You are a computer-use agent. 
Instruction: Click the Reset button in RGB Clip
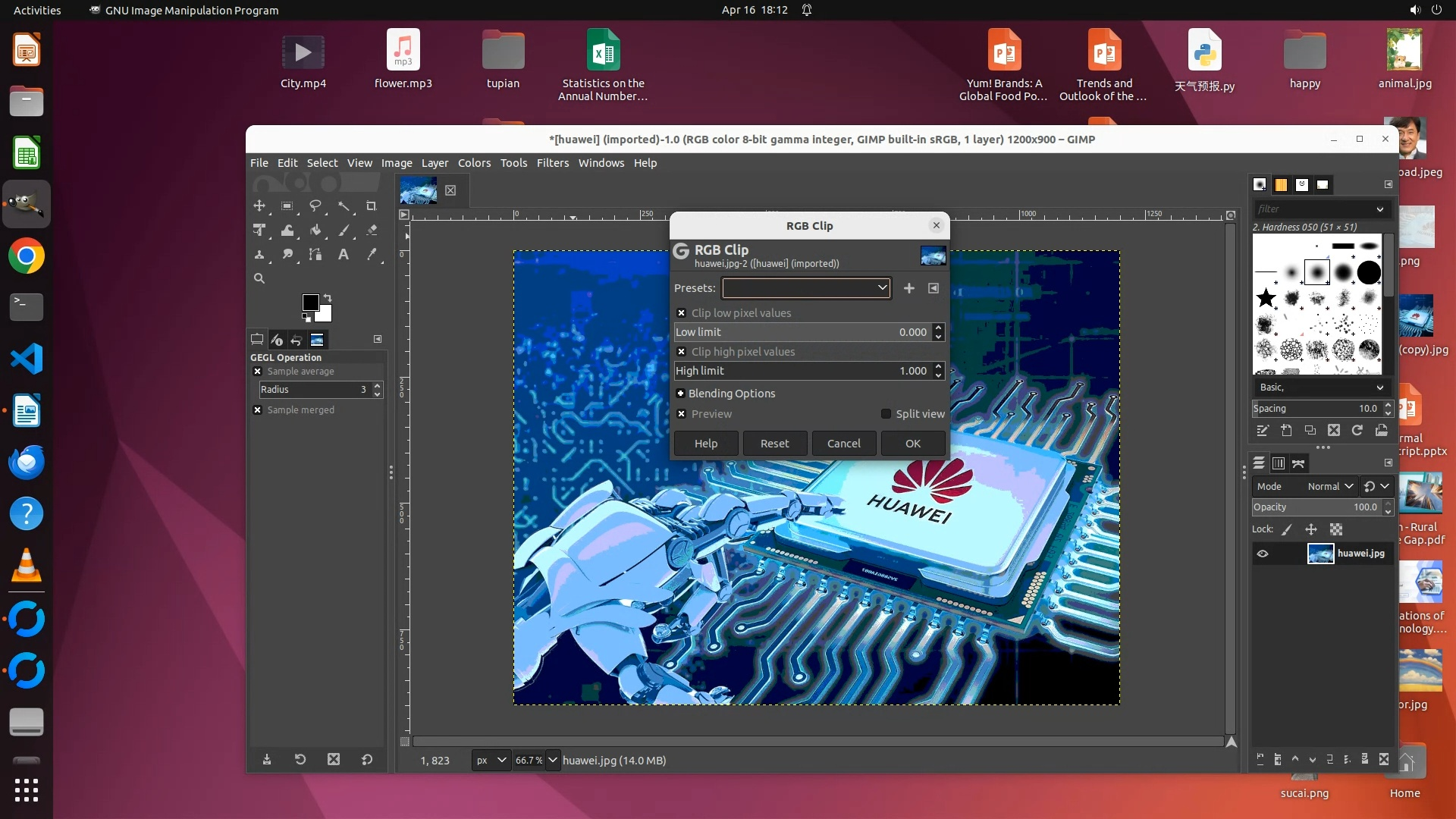coord(774,444)
